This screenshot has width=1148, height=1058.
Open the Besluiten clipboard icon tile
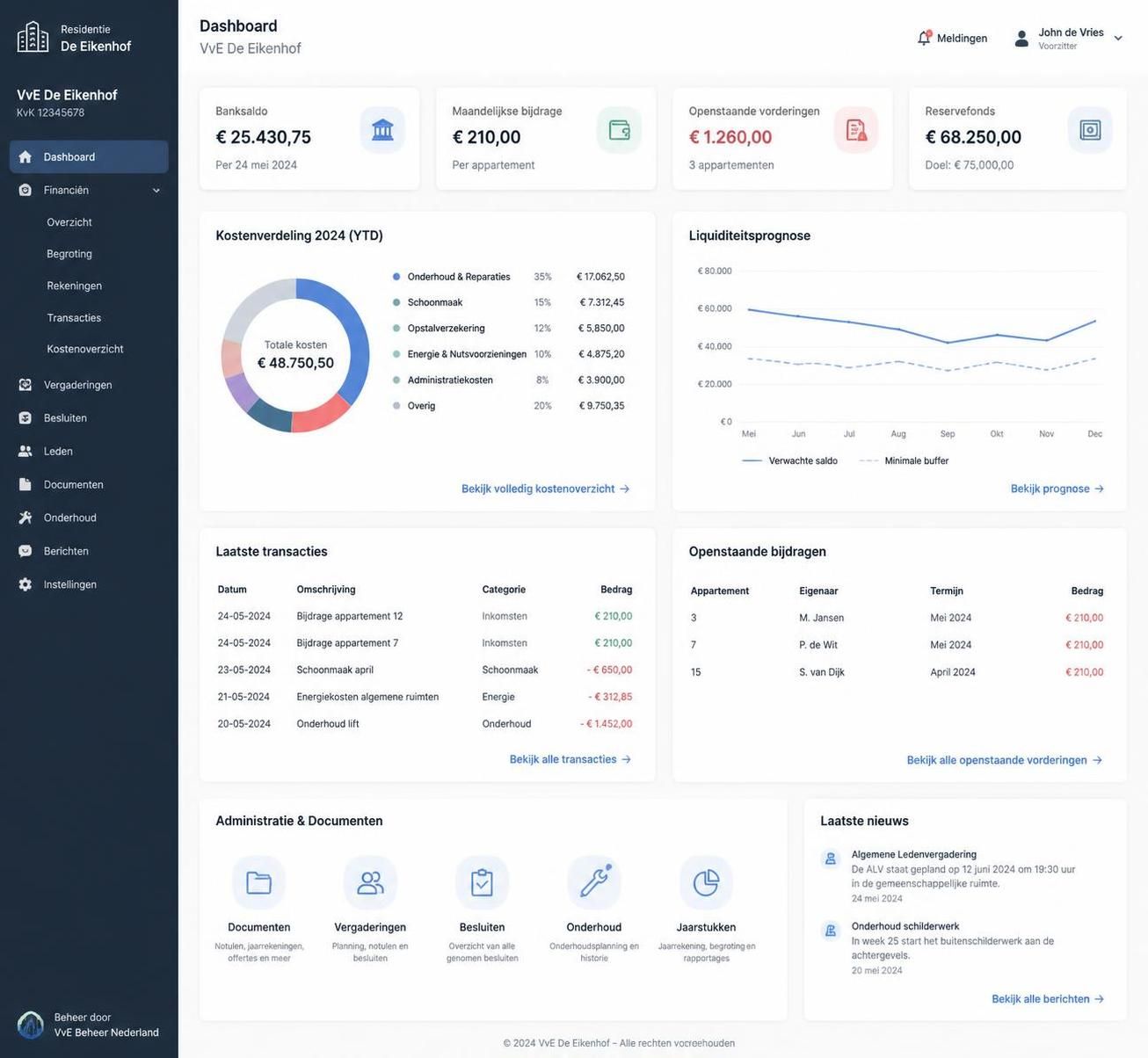[x=482, y=882]
